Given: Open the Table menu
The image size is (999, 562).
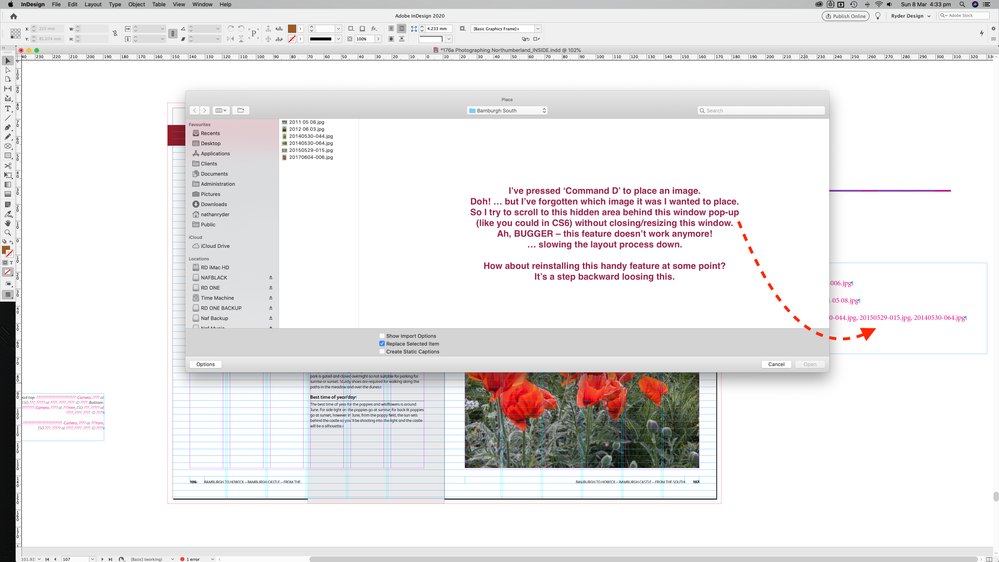Looking at the screenshot, I should pyautogui.click(x=159, y=4).
